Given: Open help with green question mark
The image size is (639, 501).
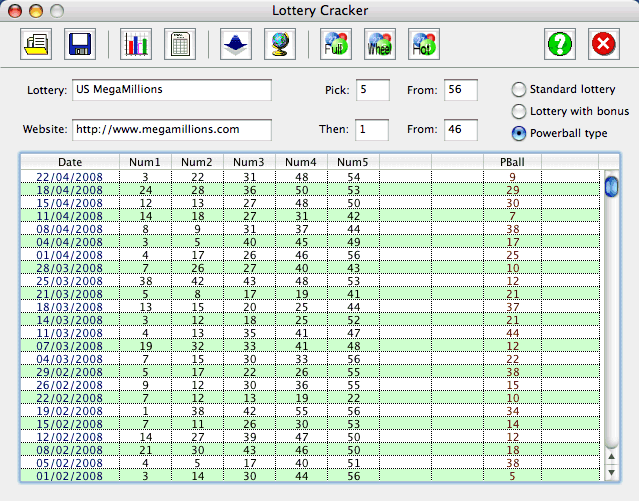Looking at the screenshot, I should click(x=560, y=44).
